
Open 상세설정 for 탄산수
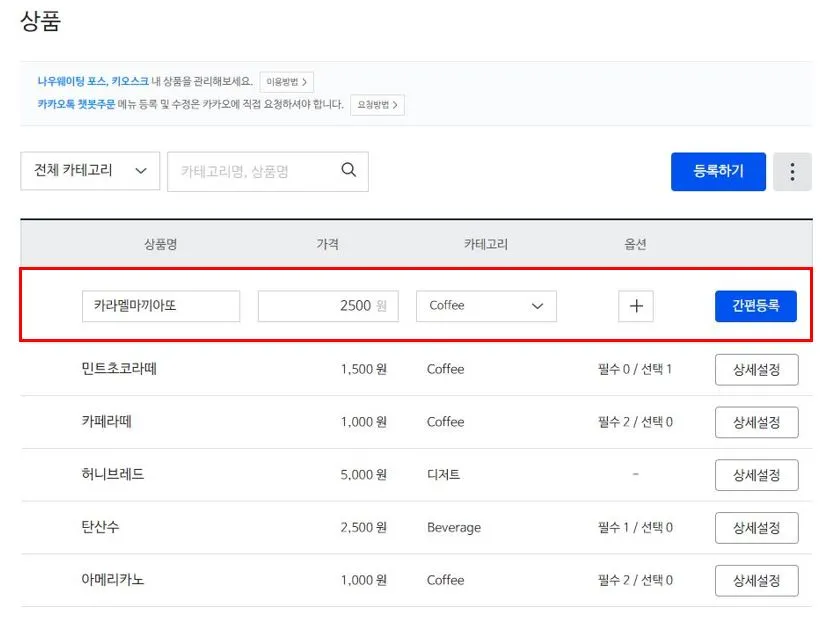point(757,527)
